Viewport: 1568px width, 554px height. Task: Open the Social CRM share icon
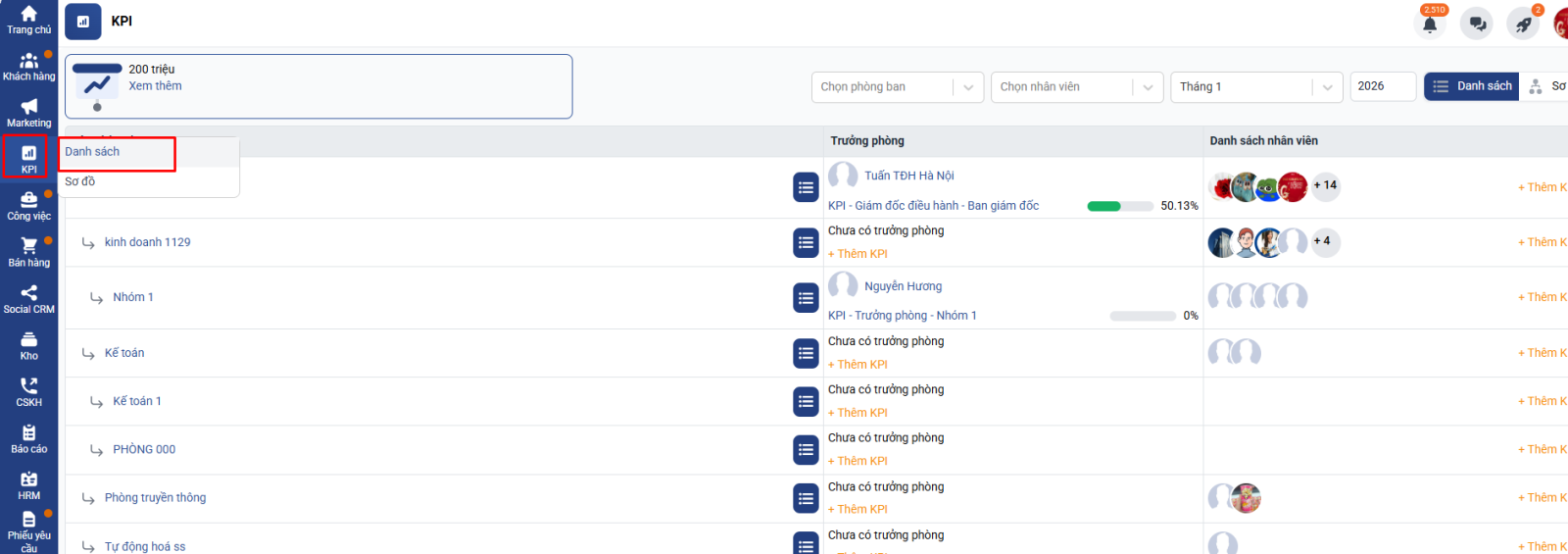(x=28, y=298)
